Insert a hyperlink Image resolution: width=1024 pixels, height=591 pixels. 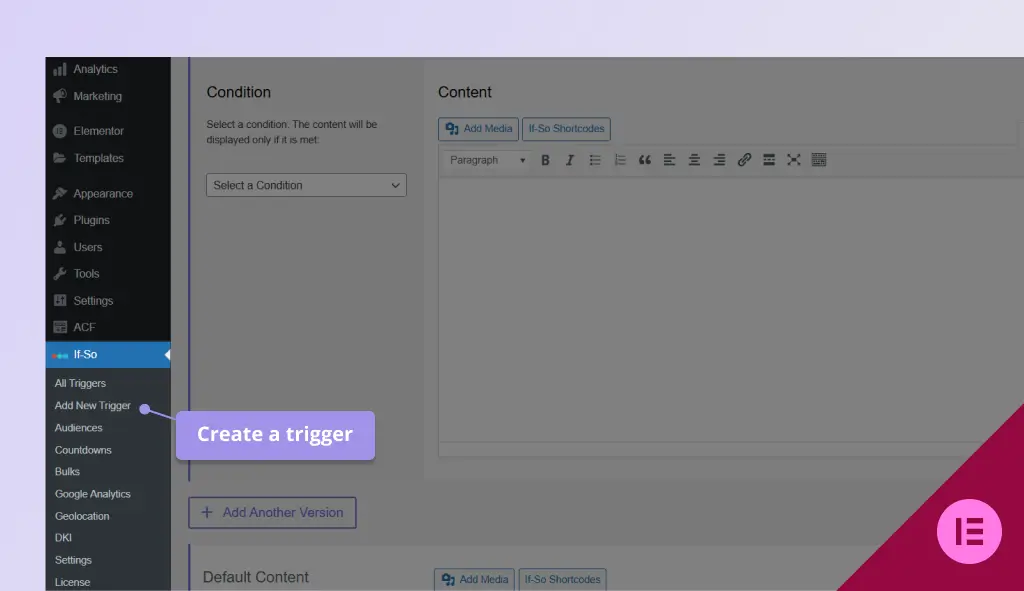(744, 160)
